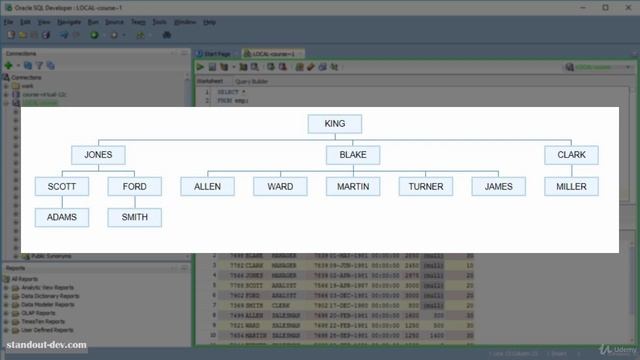Screen dimensions: 640x360
Task: Click the binoculars Find DB Object icon
Action: [167, 35]
